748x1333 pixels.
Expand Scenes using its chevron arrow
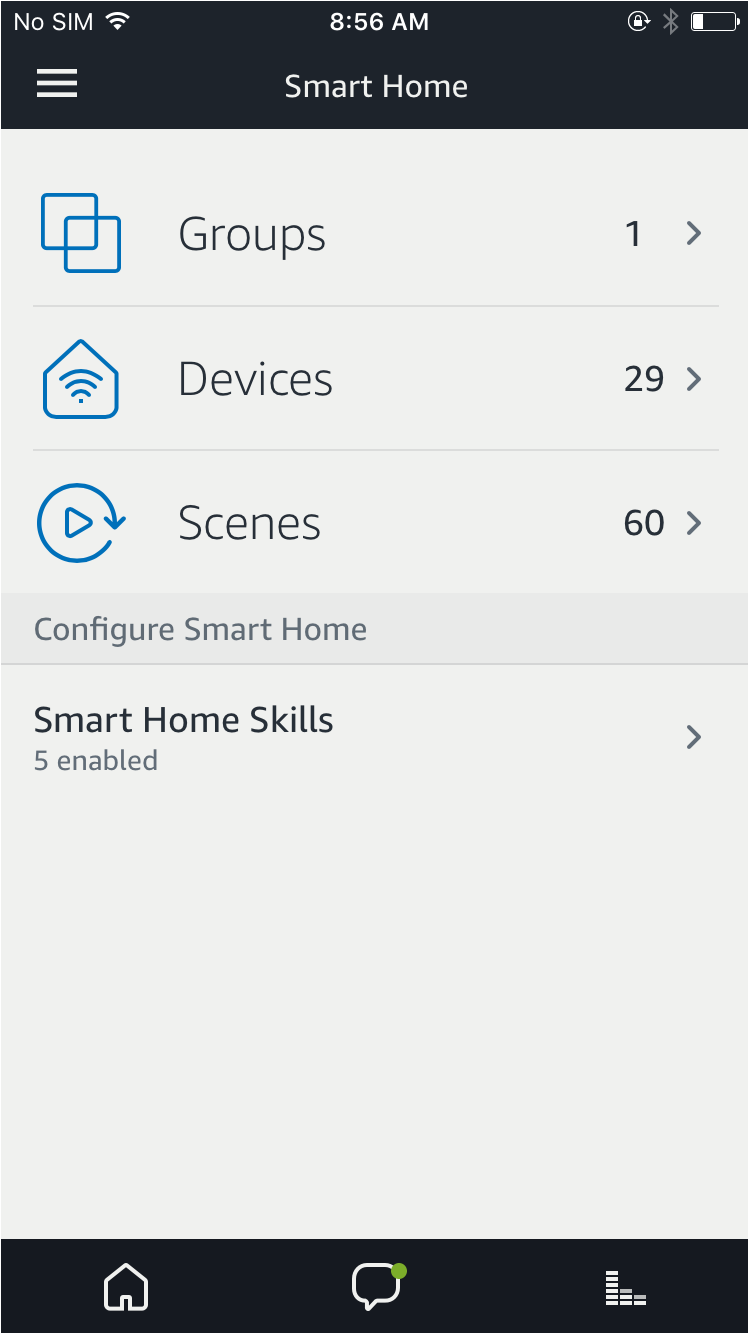(694, 523)
